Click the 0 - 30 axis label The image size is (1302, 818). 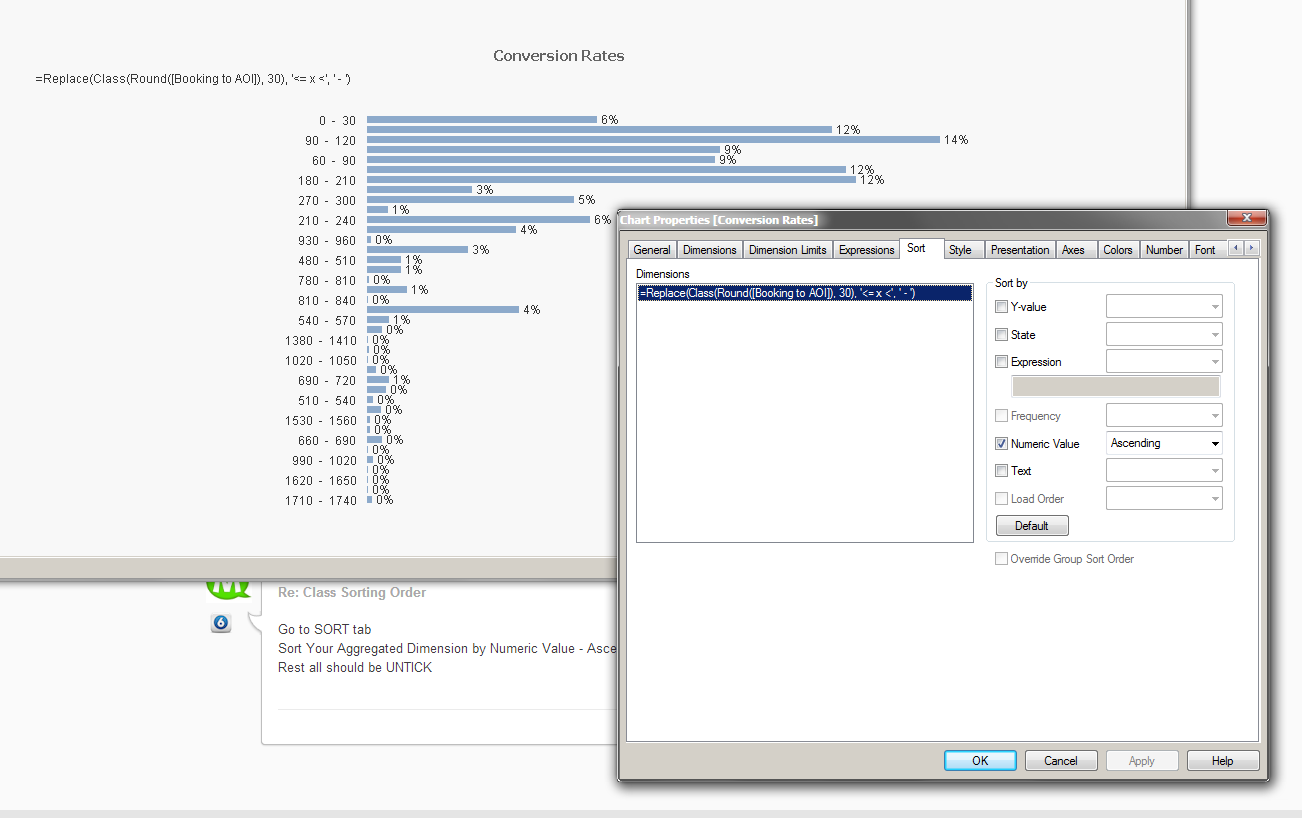coord(337,121)
